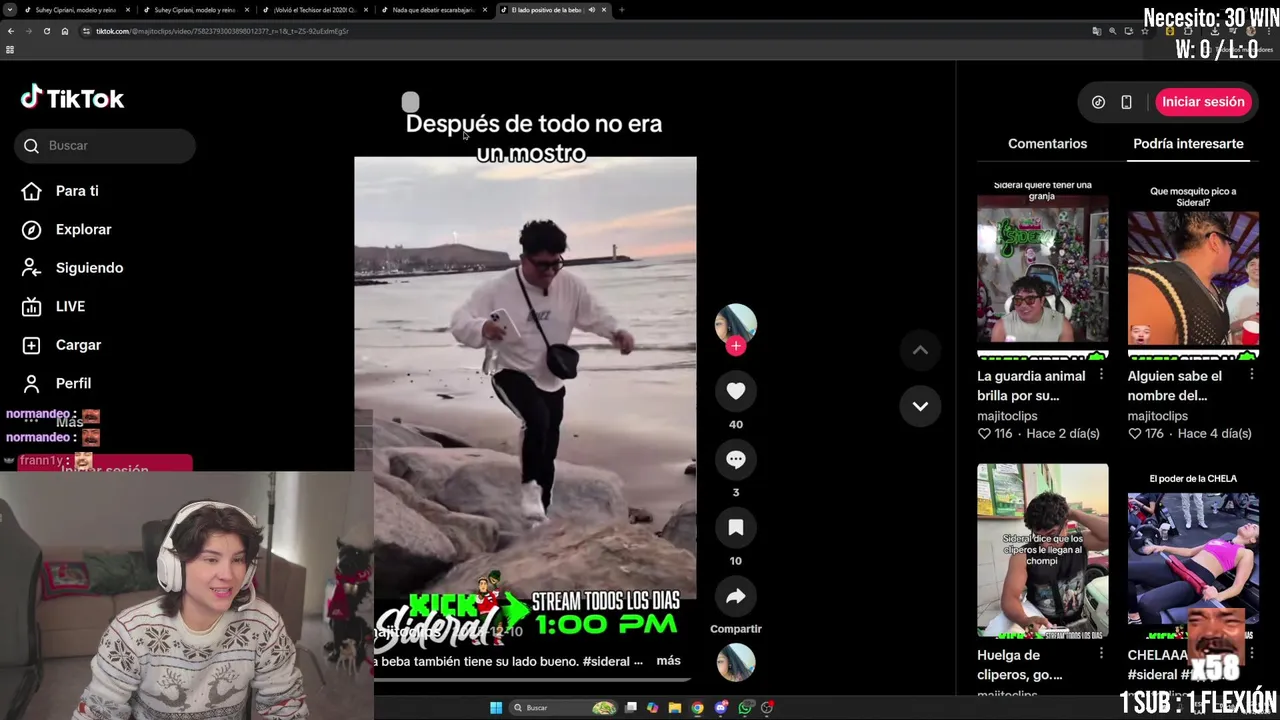Save the video with the bookmark icon
The width and height of the screenshot is (1280, 720).
click(x=736, y=527)
